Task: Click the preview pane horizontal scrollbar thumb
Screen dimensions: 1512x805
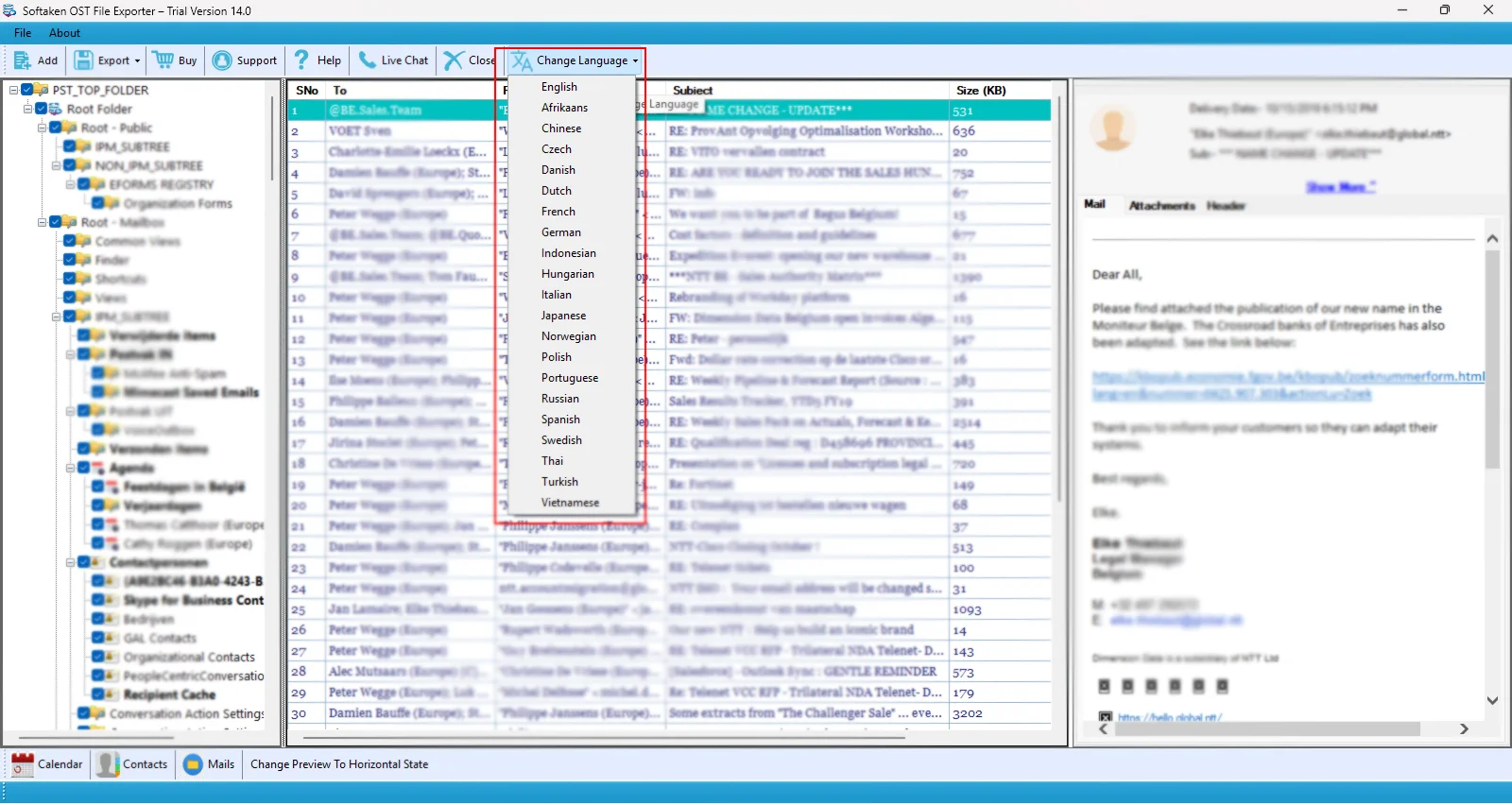Action: [x=1267, y=729]
